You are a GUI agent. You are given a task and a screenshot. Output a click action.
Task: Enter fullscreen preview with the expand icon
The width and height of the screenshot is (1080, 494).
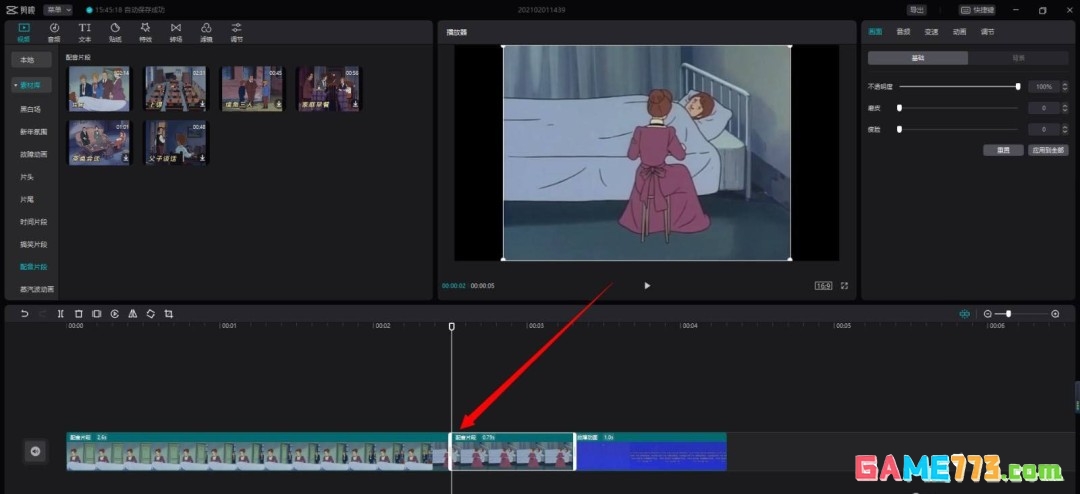pyautogui.click(x=844, y=285)
